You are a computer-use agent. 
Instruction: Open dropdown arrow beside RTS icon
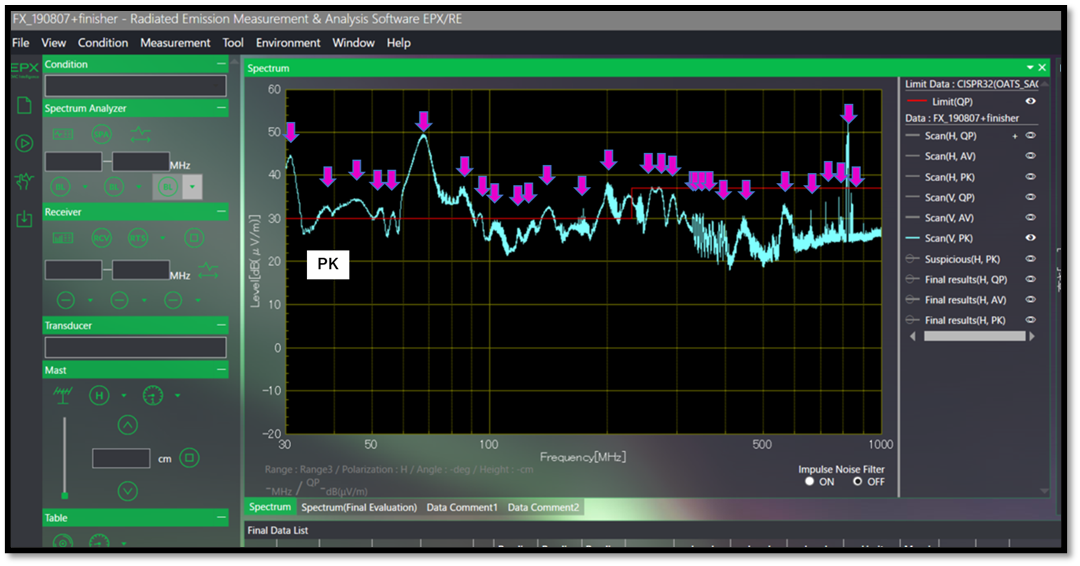pos(163,238)
